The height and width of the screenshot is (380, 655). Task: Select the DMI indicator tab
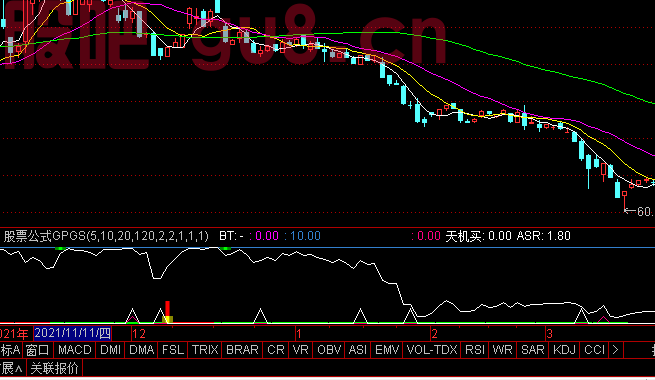tap(110, 350)
